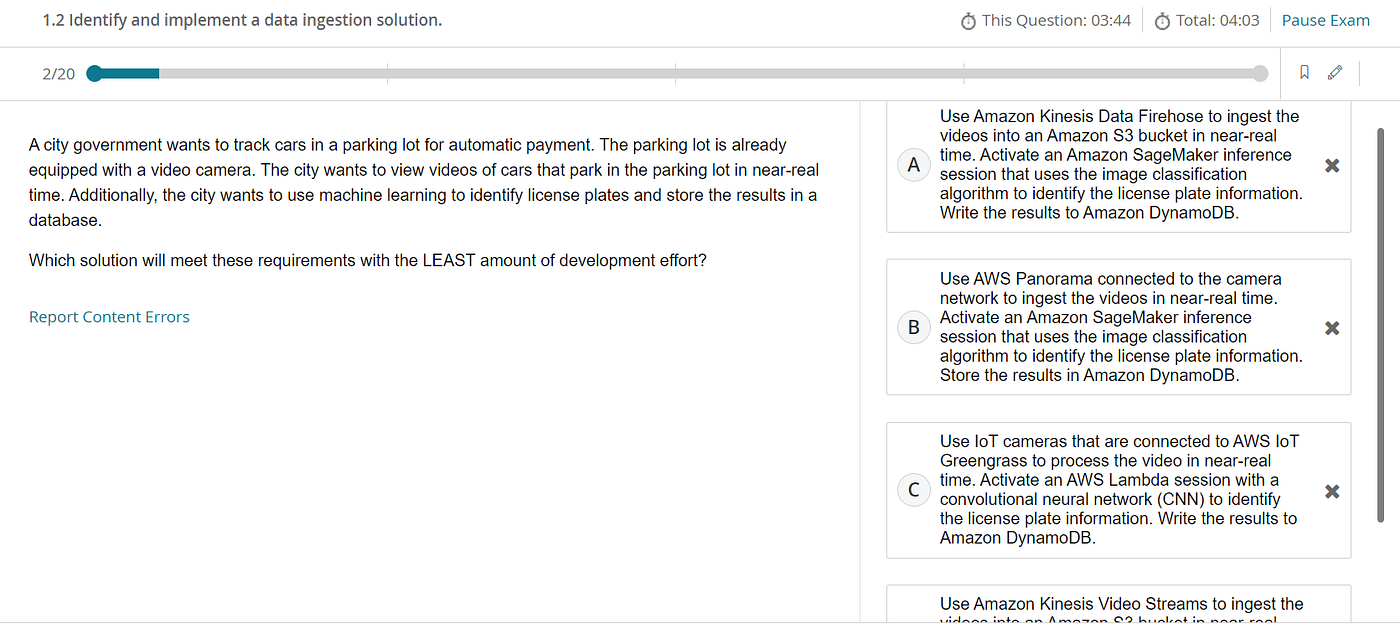Pick answer C radio circle
The image size is (1400, 643).
[x=913, y=491]
